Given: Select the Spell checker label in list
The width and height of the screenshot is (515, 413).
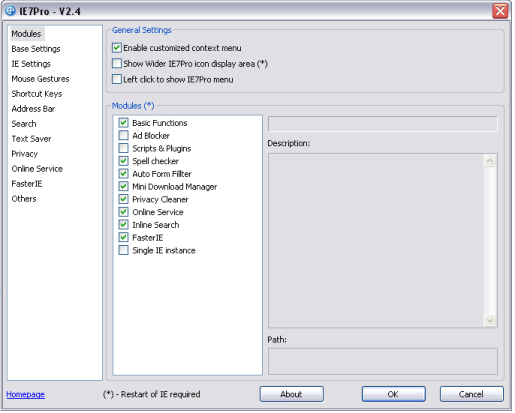Looking at the screenshot, I should click(155, 161).
